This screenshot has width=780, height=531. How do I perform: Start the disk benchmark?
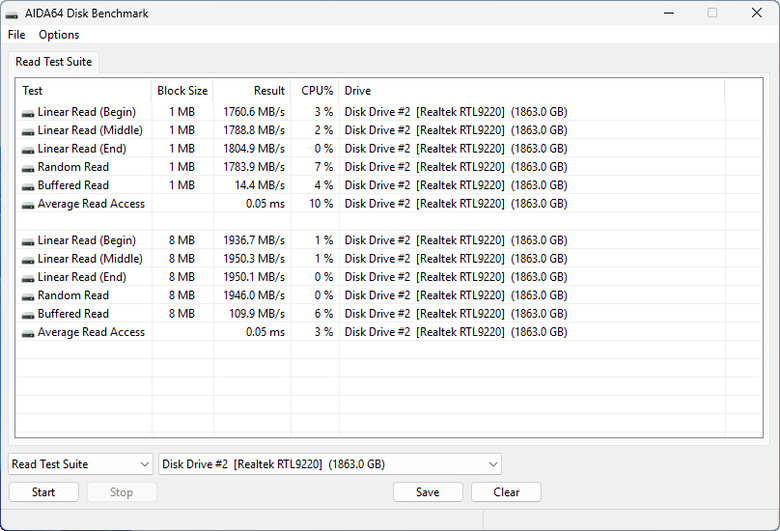pos(43,492)
